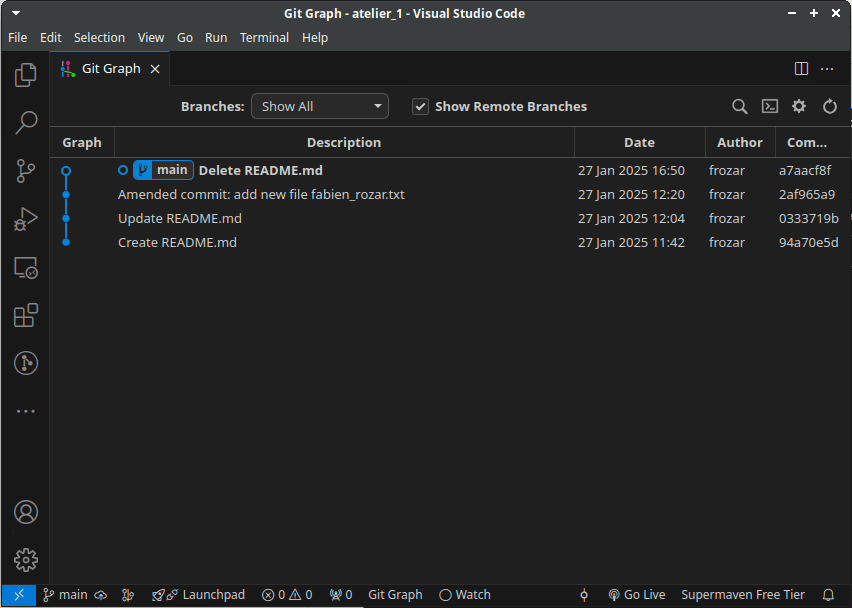Click the Graph column header
Image resolution: width=852 pixels, height=608 pixels.
82,142
